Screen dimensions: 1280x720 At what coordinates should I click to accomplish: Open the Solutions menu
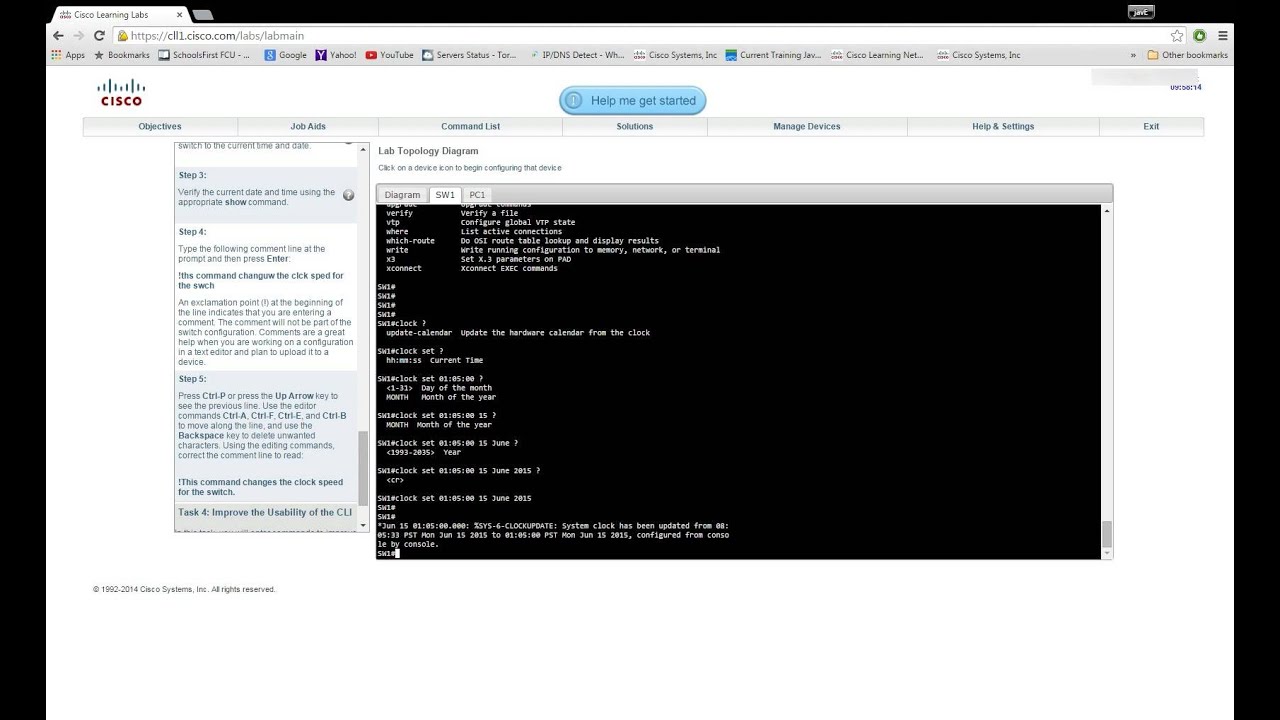634,126
